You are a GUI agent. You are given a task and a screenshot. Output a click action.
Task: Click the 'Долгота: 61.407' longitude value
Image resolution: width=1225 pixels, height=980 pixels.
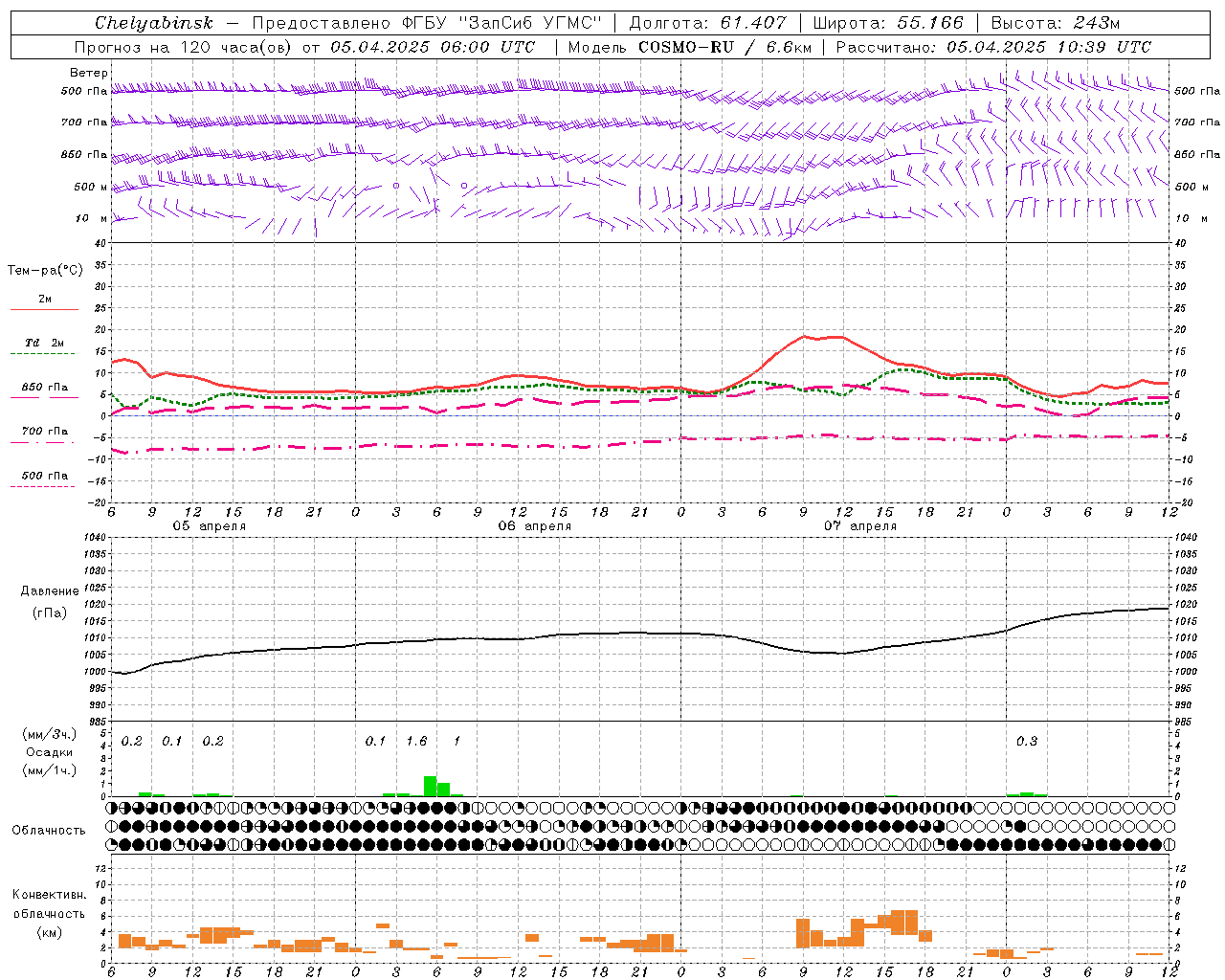707,23
